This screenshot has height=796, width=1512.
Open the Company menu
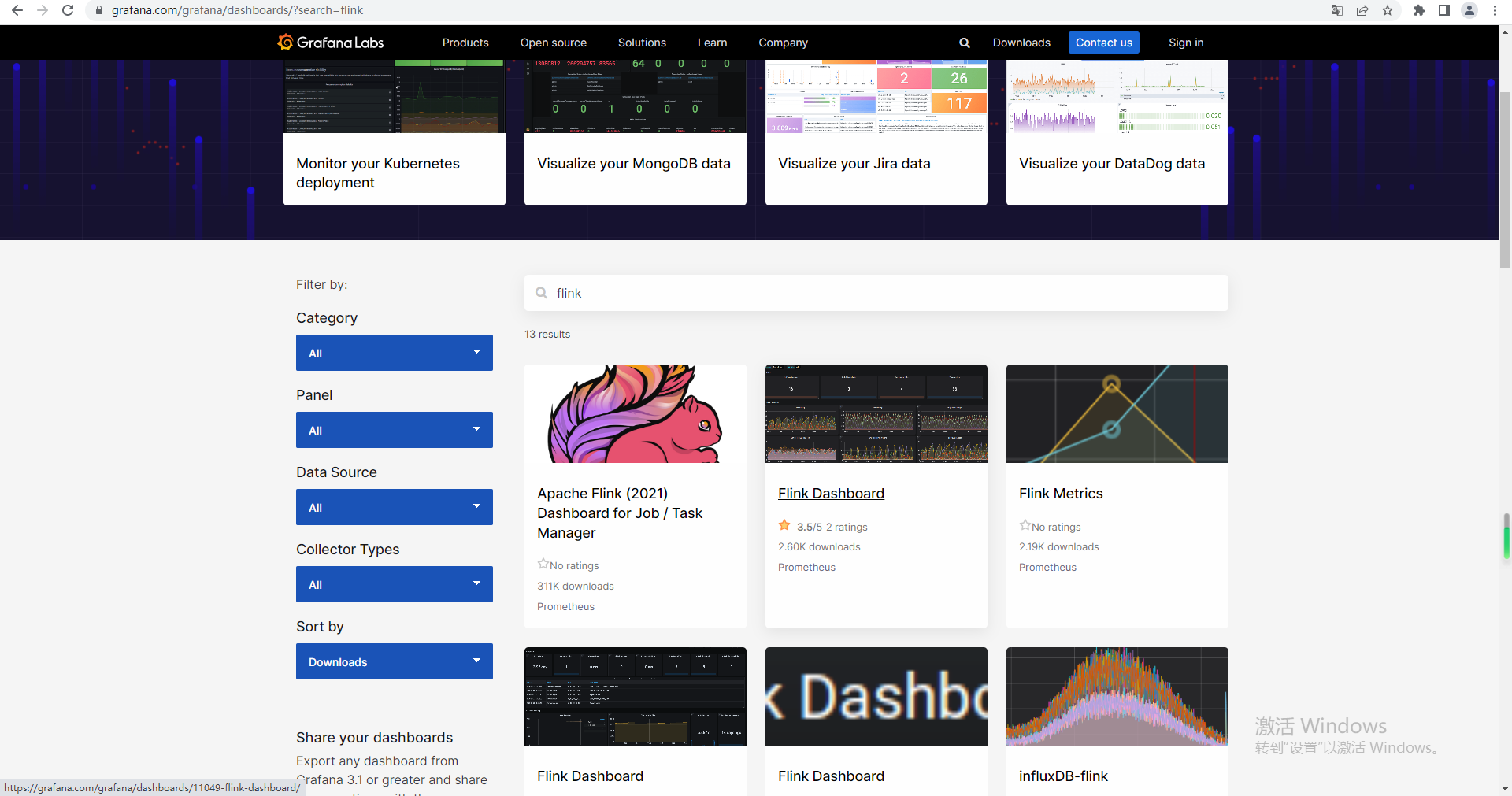click(x=784, y=43)
